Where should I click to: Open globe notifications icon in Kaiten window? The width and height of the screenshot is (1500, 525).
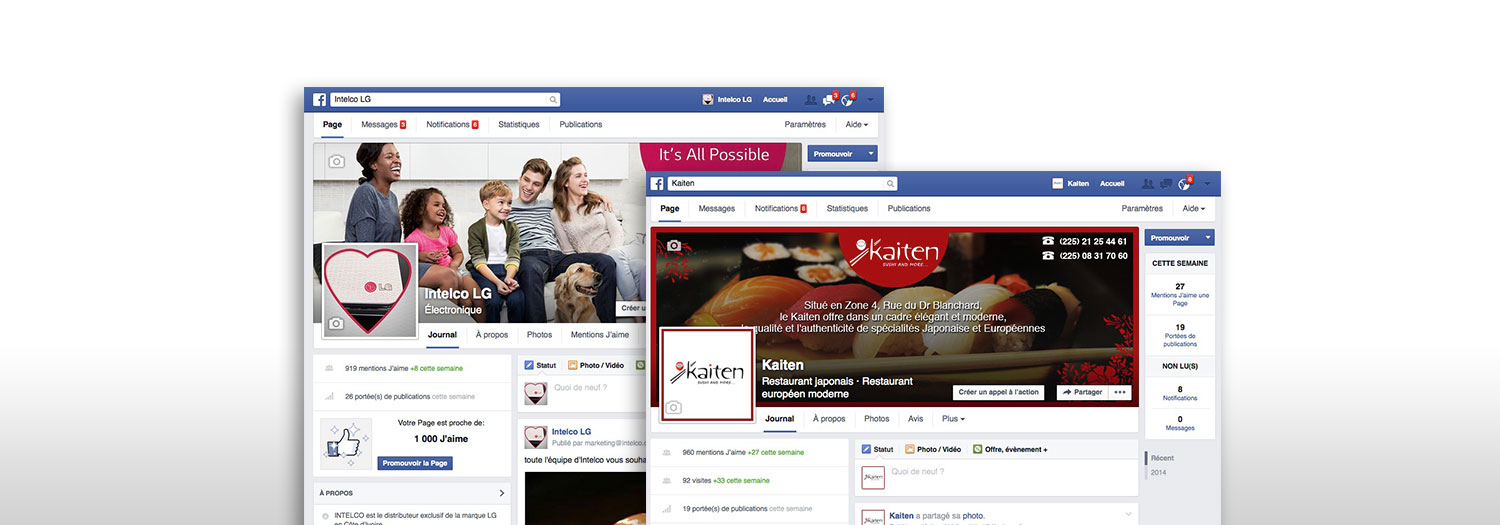[1184, 184]
